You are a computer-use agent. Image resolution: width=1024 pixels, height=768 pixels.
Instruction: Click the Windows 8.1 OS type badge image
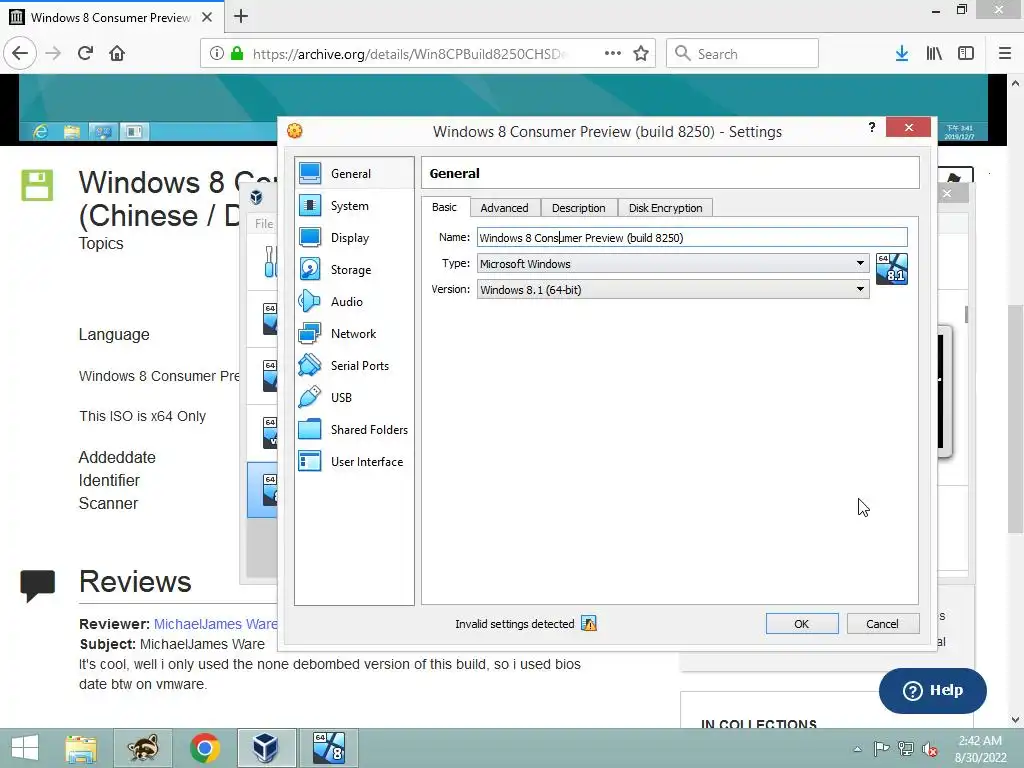click(x=892, y=268)
